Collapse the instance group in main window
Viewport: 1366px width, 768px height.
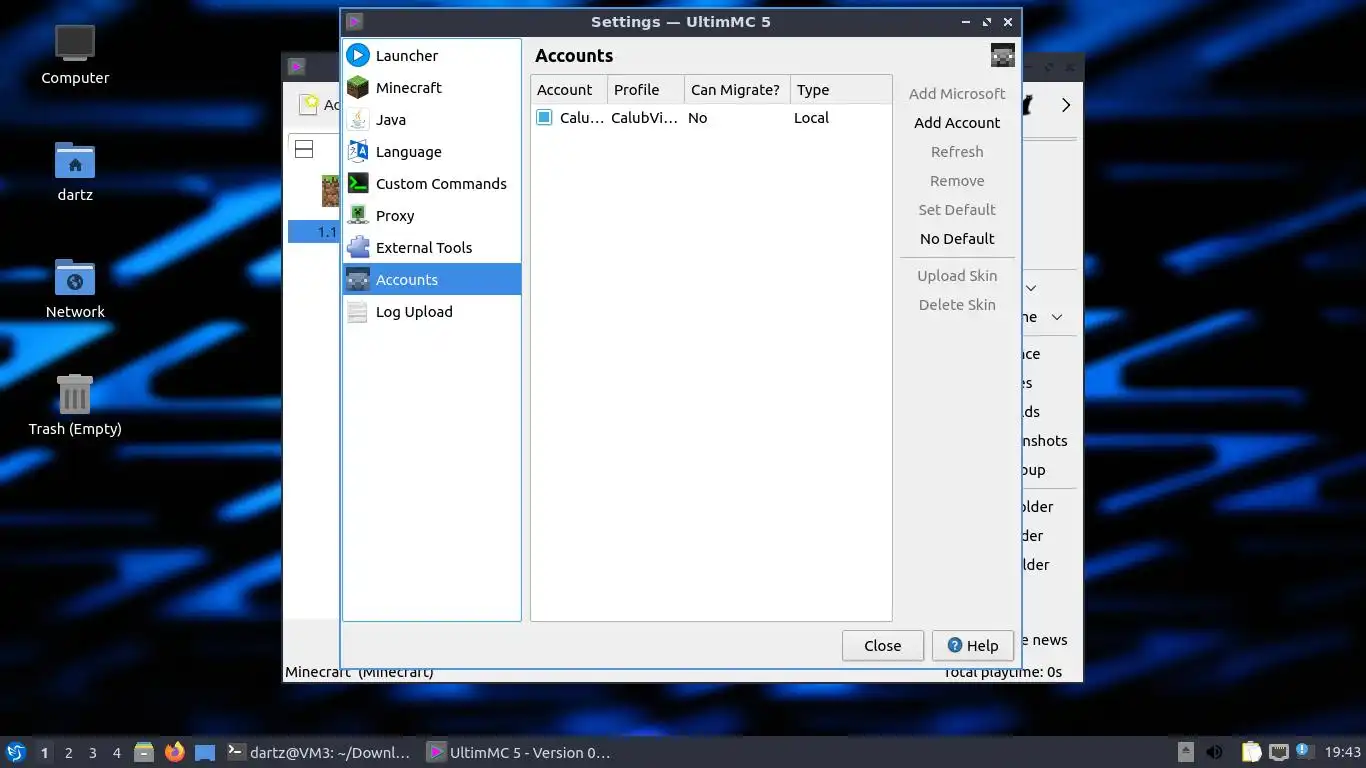click(304, 149)
